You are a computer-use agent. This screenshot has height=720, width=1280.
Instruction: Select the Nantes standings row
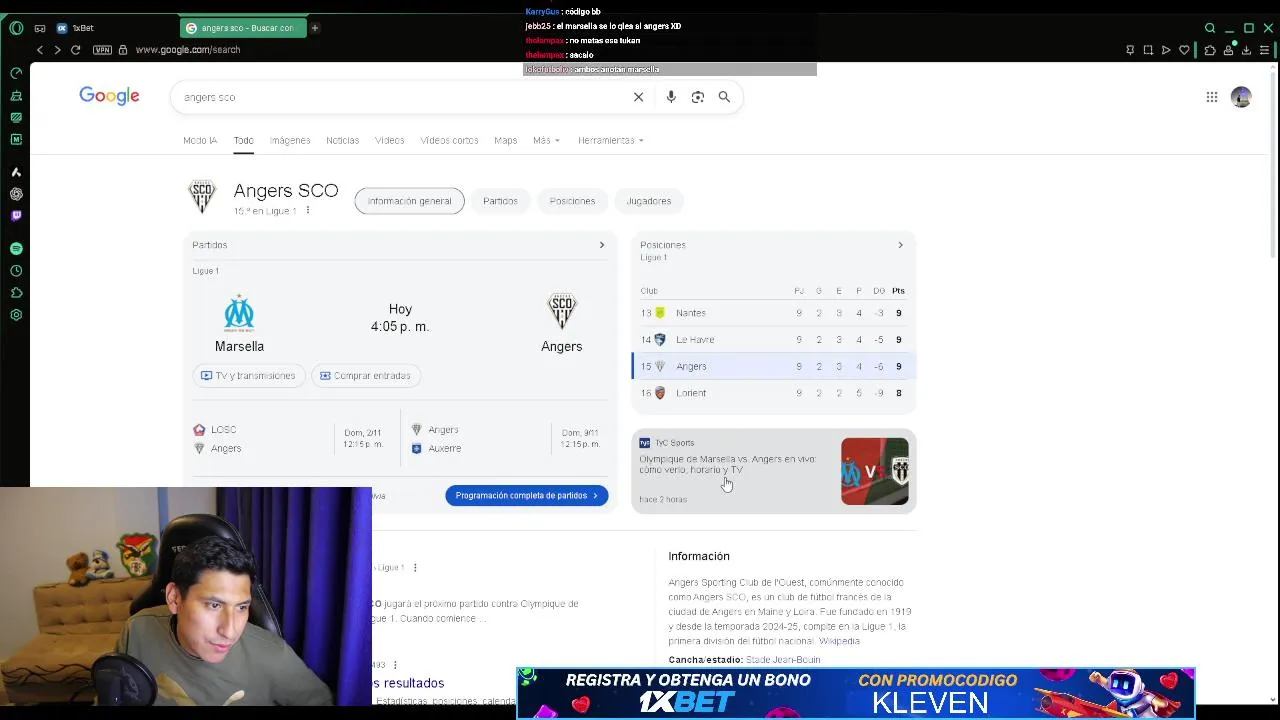[773, 313]
